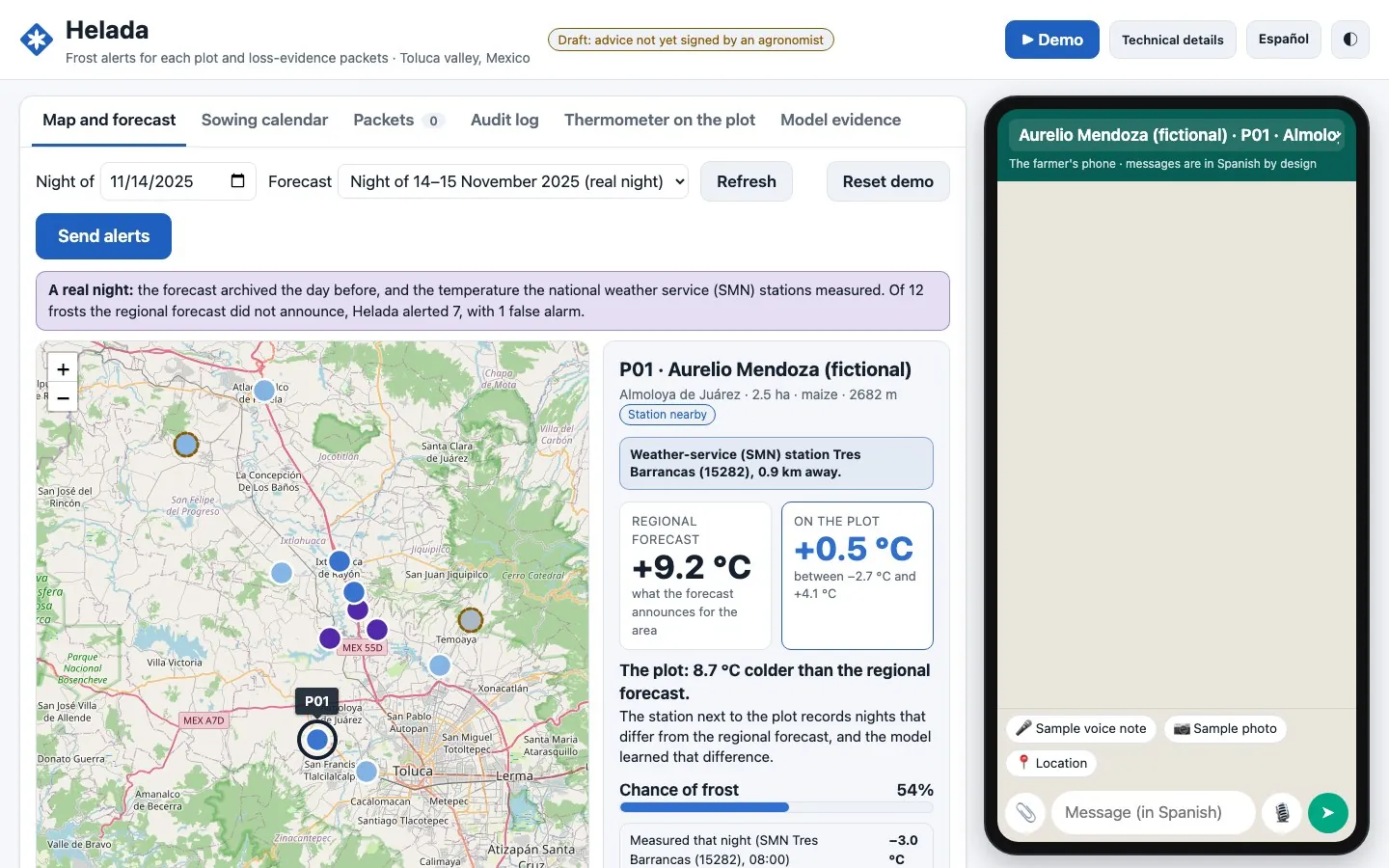Screen dimensions: 1389x868
Task: Open Technical details
Action: pyautogui.click(x=1172, y=40)
